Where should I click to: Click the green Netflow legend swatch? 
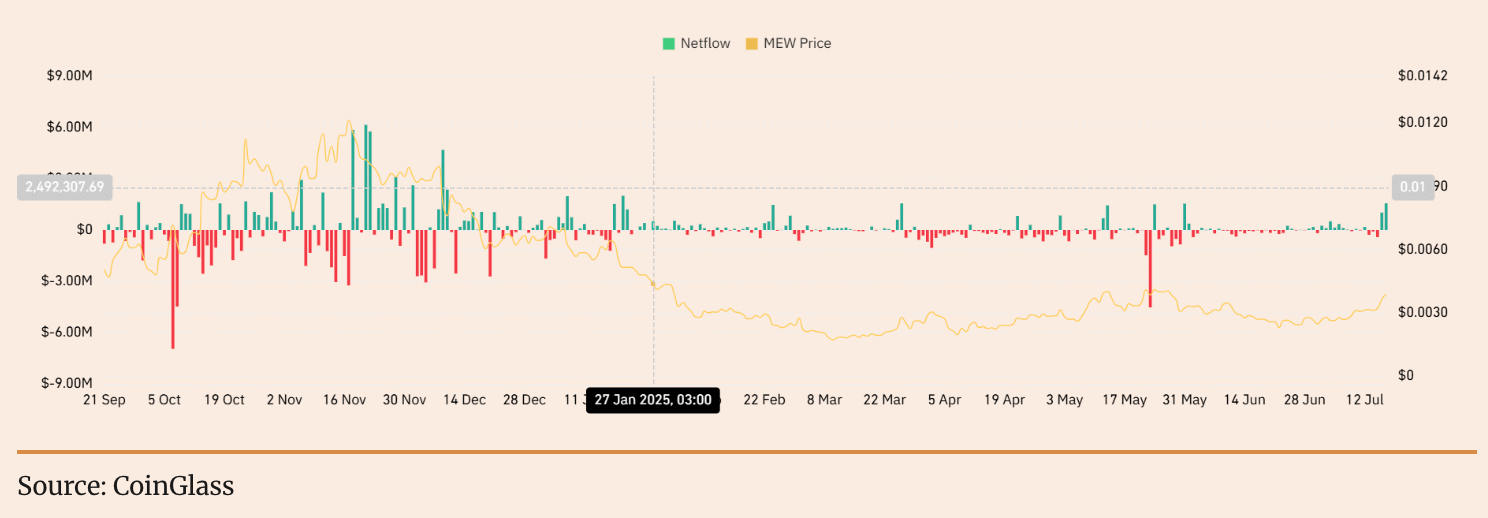click(668, 44)
